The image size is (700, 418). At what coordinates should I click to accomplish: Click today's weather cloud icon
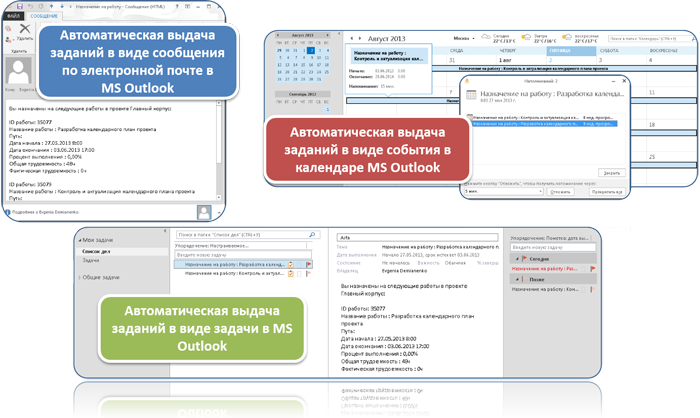tap(486, 37)
